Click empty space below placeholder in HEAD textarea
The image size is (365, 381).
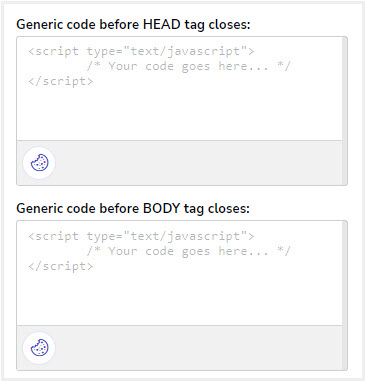[179, 115]
